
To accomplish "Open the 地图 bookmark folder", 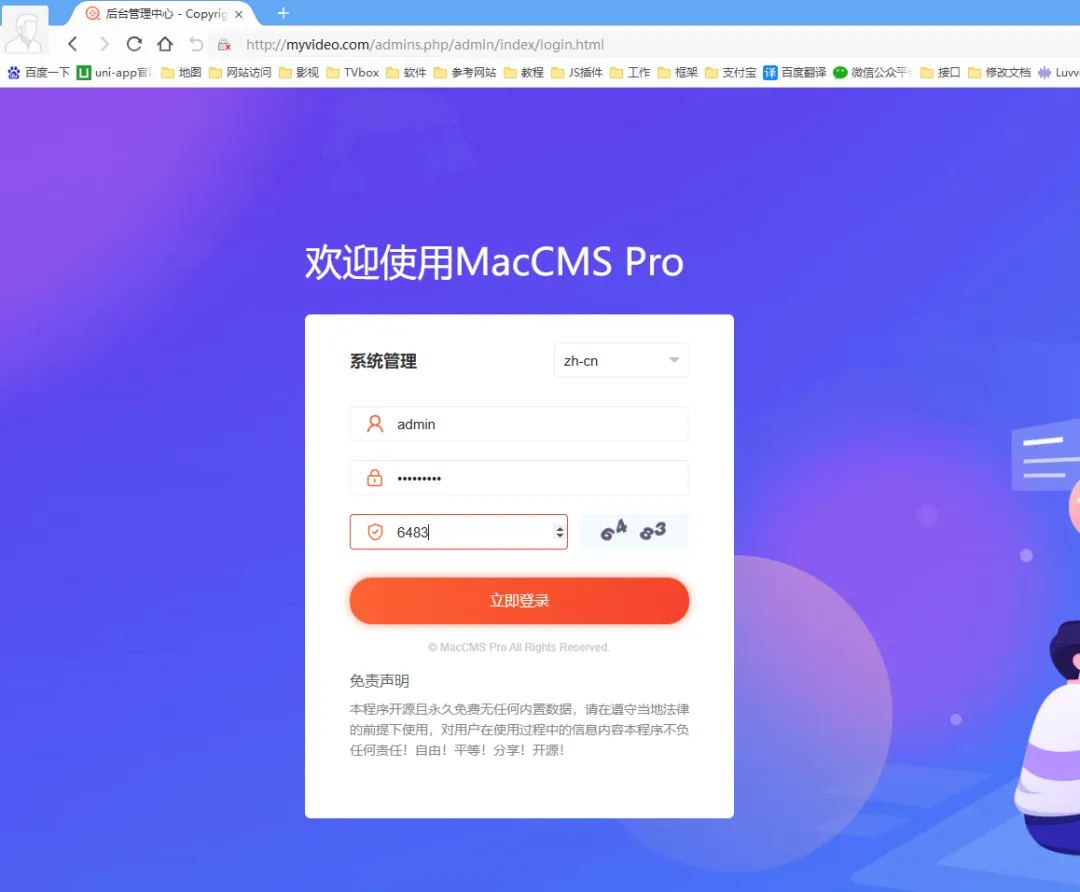I will click(x=181, y=72).
